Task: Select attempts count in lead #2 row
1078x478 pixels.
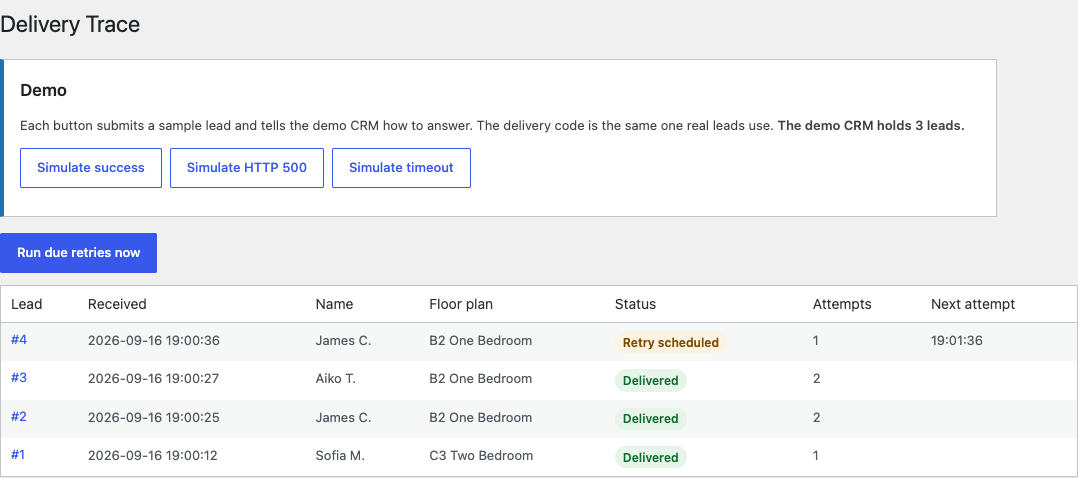Action: coord(816,417)
